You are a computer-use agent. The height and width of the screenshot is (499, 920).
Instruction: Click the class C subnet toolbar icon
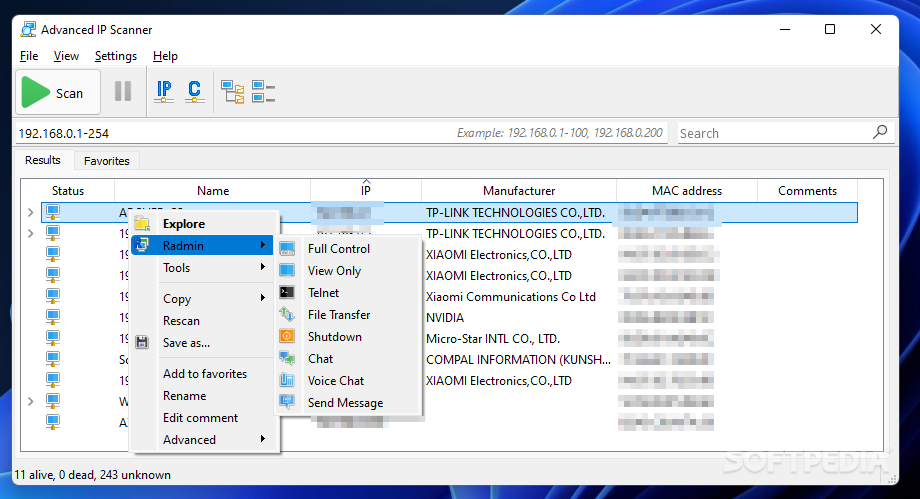pos(194,92)
